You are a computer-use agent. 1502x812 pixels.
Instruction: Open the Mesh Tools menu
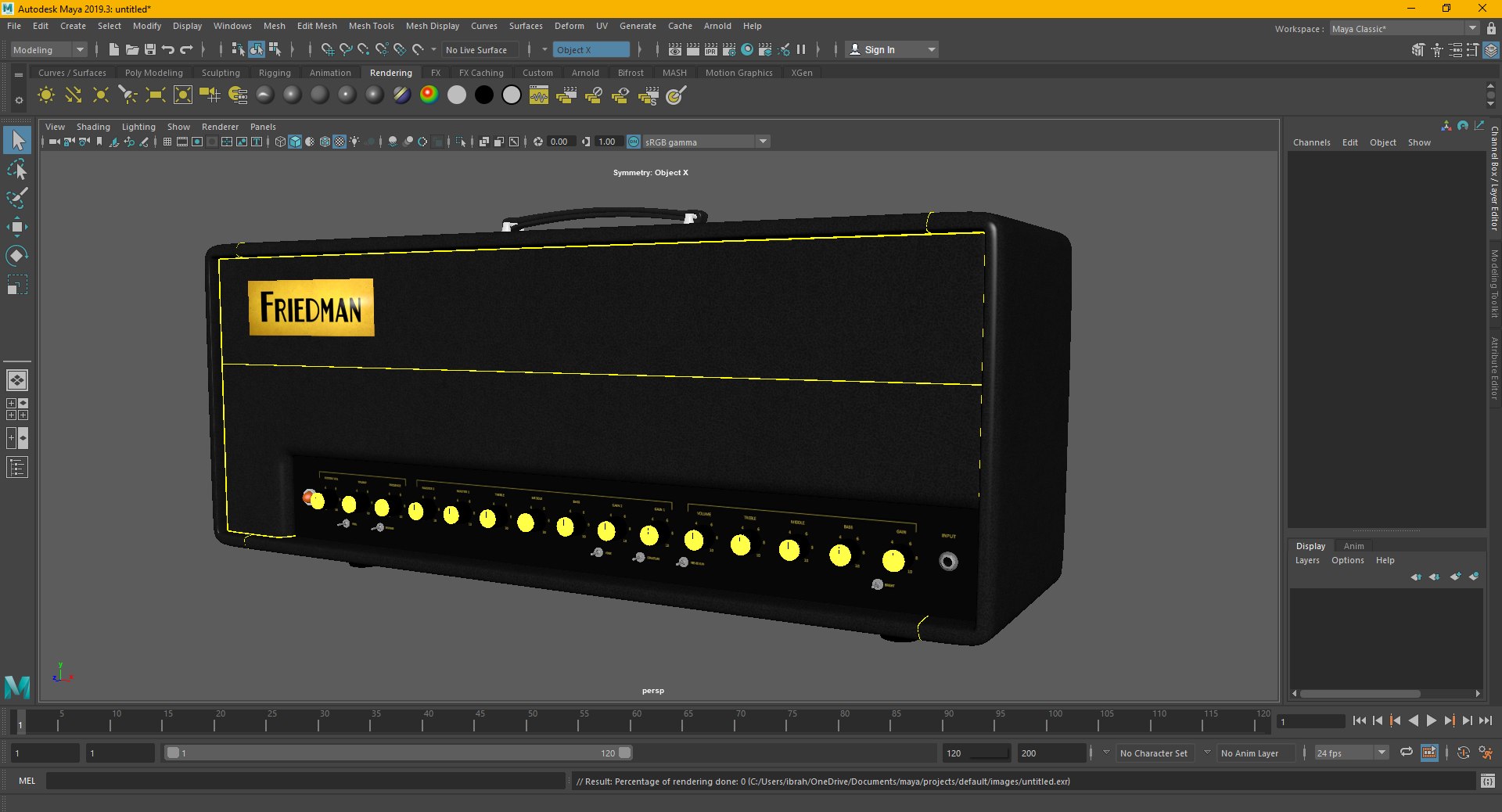371,26
